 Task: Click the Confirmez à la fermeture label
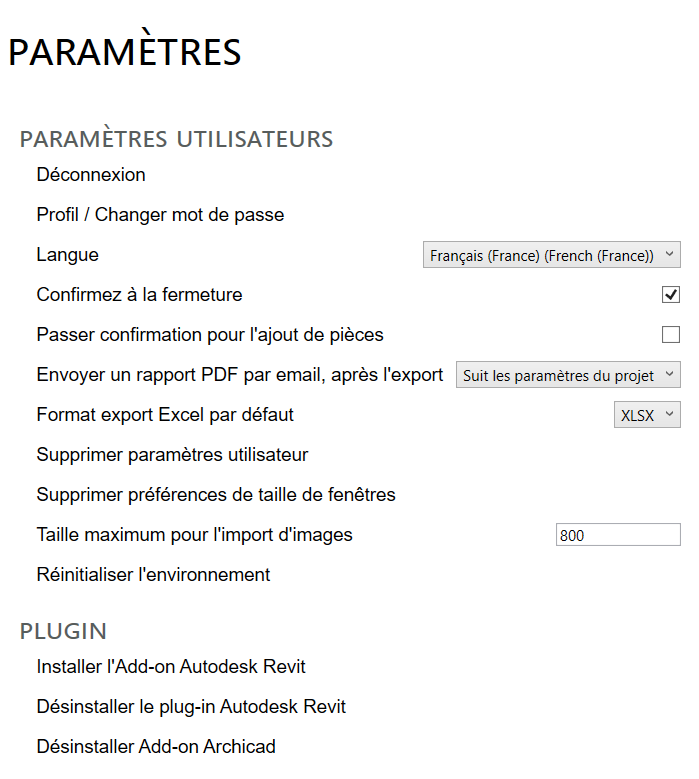point(139,295)
